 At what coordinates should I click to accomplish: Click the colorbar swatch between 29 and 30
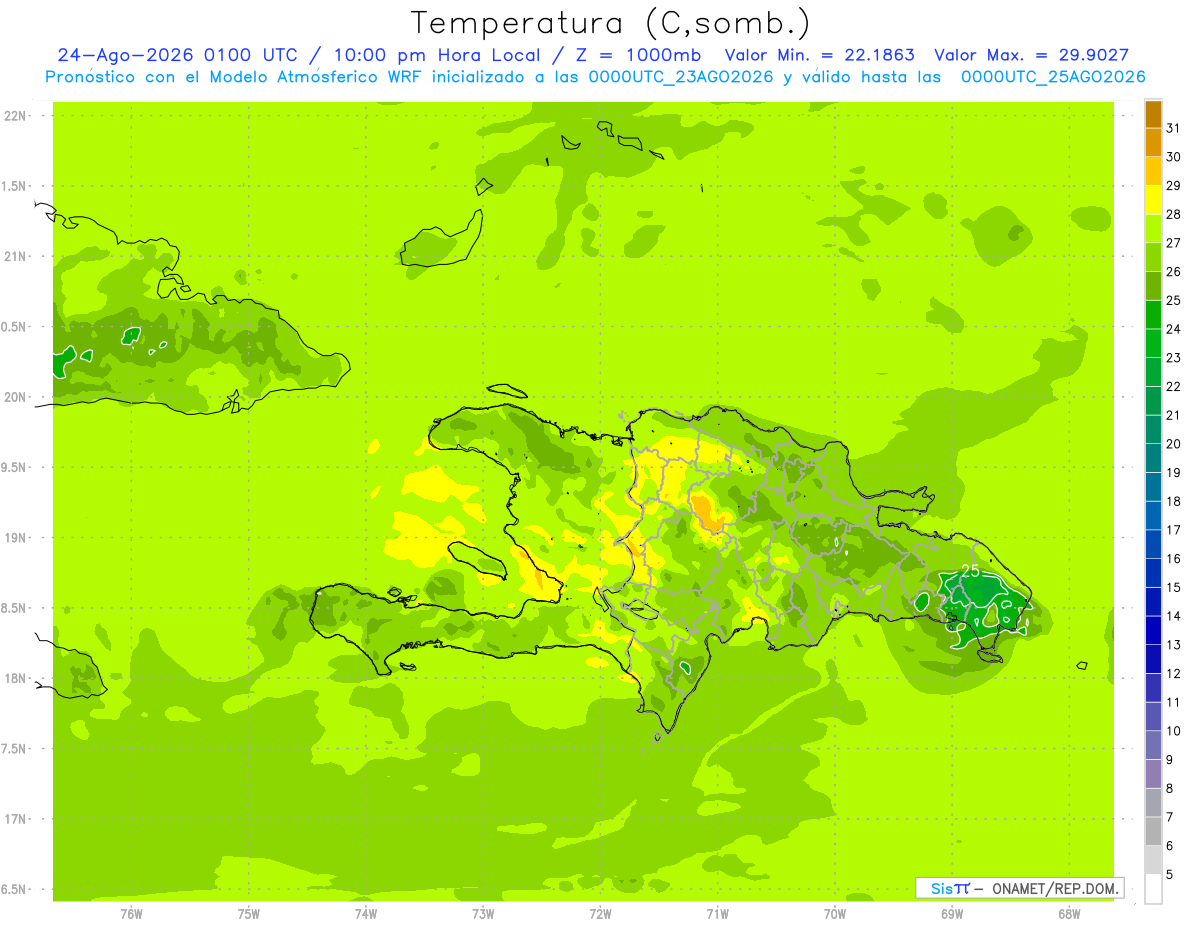click(x=1153, y=171)
